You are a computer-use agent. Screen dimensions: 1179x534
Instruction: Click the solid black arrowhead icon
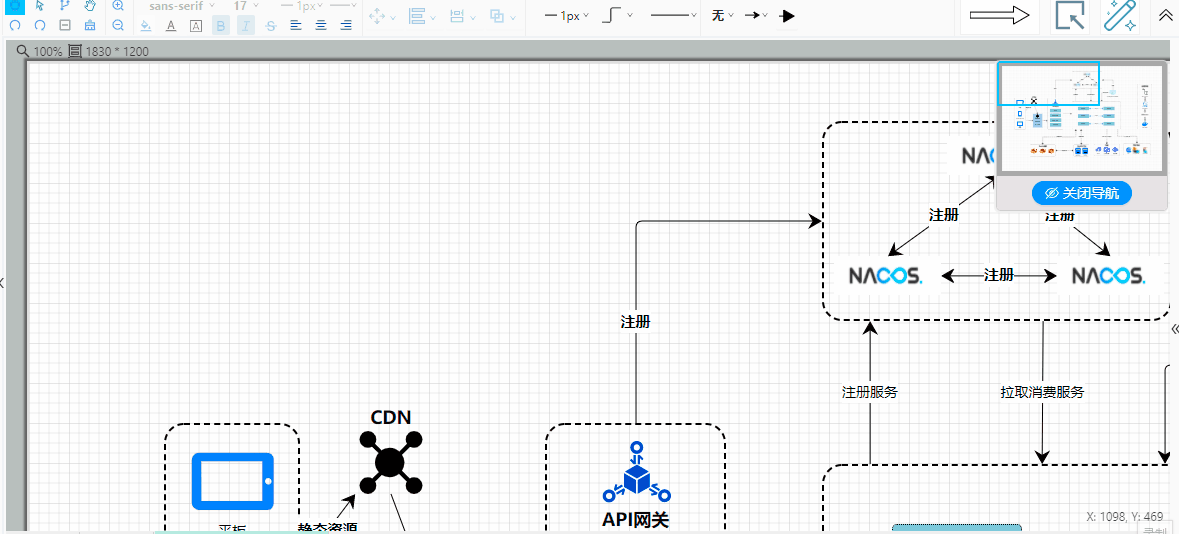[x=787, y=16]
